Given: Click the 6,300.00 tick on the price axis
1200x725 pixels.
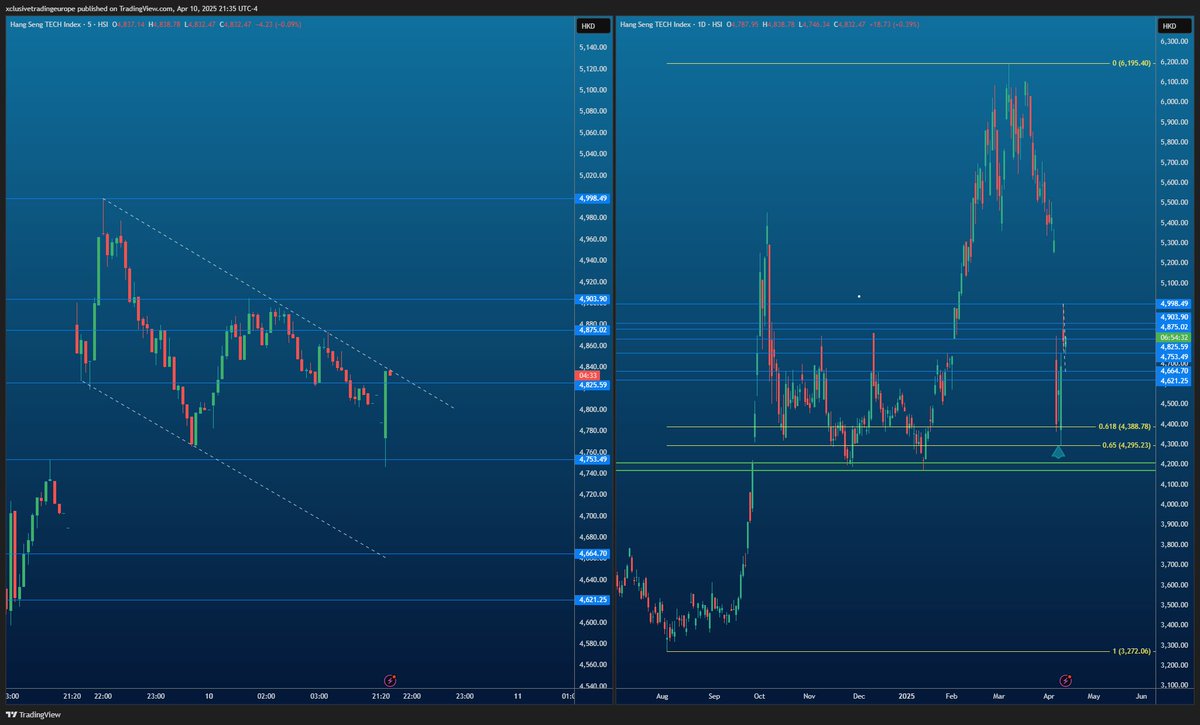Looking at the screenshot, I should tap(1173, 42).
